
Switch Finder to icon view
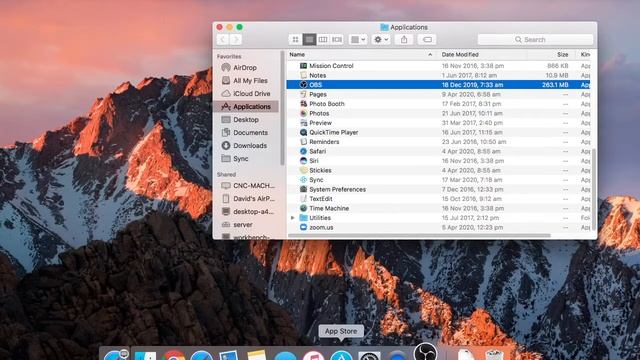[x=296, y=40]
